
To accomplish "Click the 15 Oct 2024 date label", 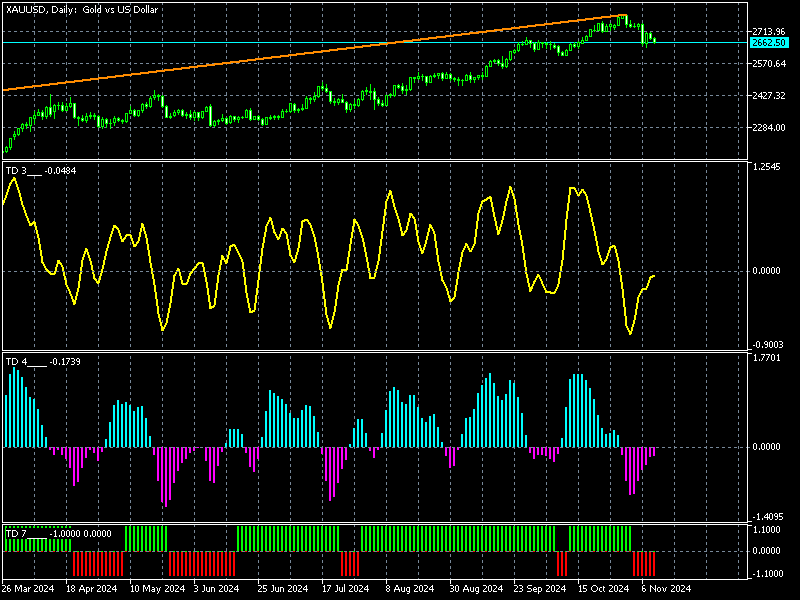I will pyautogui.click(x=604, y=589).
